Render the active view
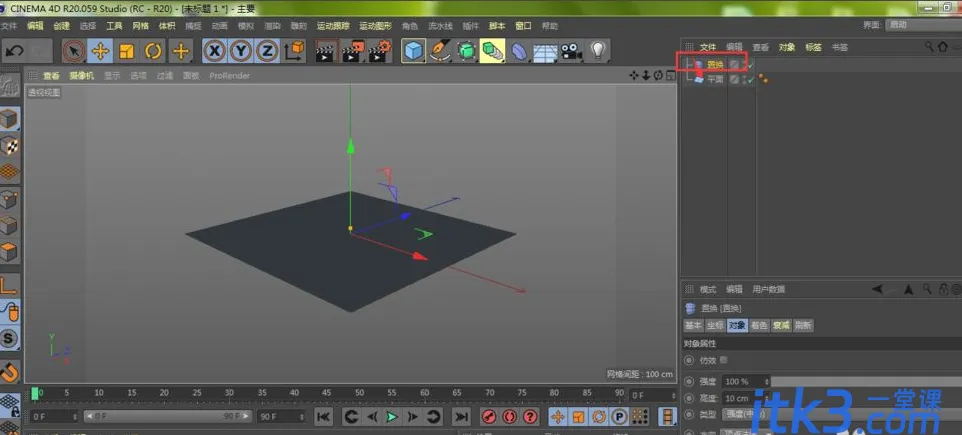962x435 pixels. (325, 52)
